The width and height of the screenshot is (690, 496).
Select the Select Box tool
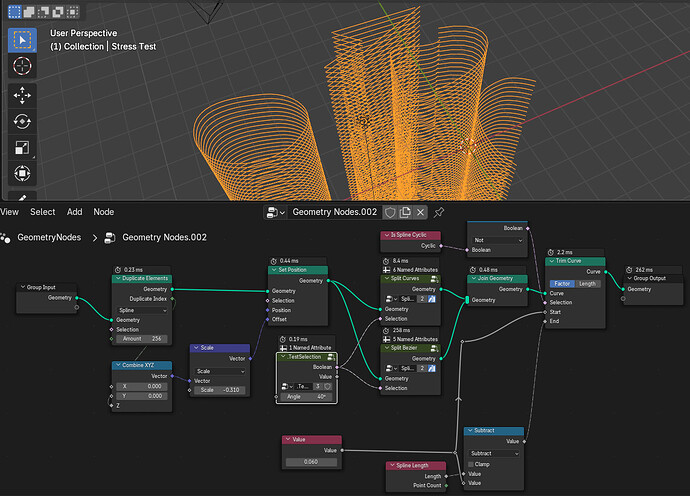click(x=22, y=40)
